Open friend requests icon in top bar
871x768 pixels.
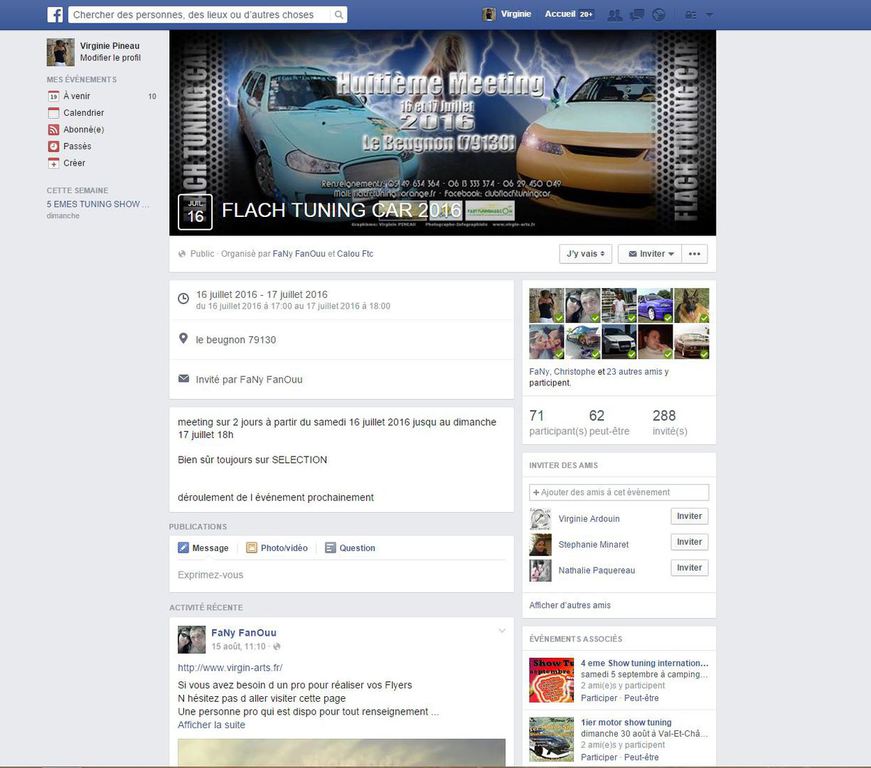click(614, 15)
